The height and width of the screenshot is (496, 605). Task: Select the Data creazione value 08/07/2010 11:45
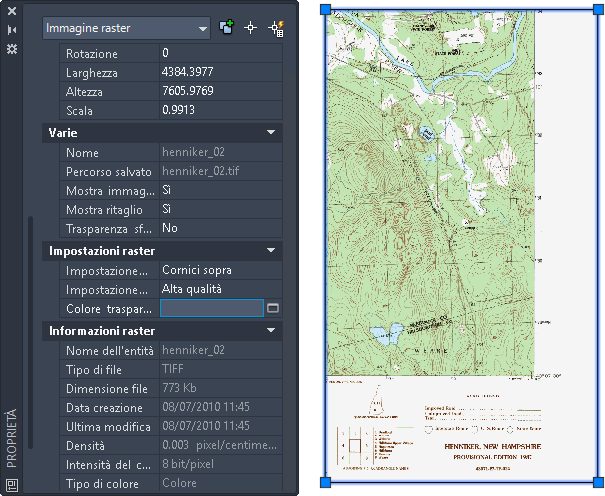tap(221, 407)
